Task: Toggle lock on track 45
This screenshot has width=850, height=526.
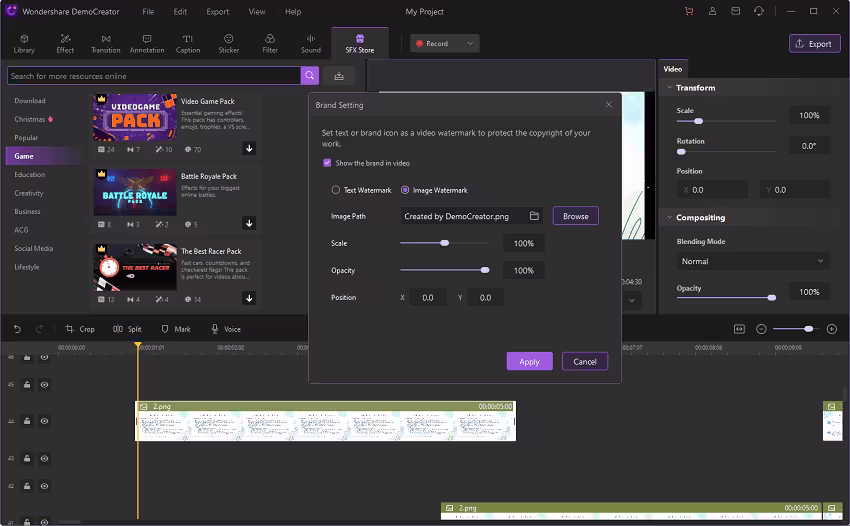Action: (x=27, y=384)
